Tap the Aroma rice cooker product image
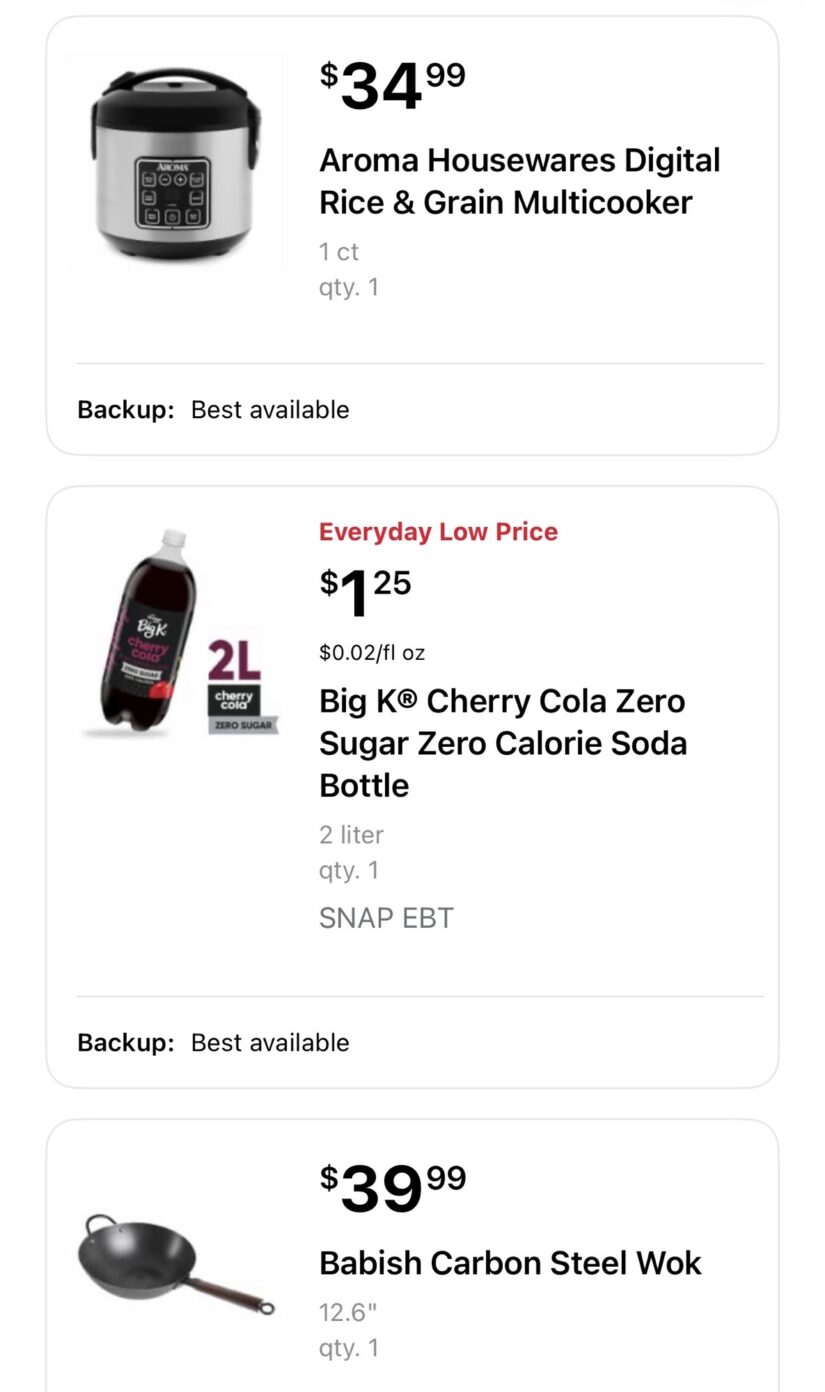825x1392 pixels. [175, 163]
